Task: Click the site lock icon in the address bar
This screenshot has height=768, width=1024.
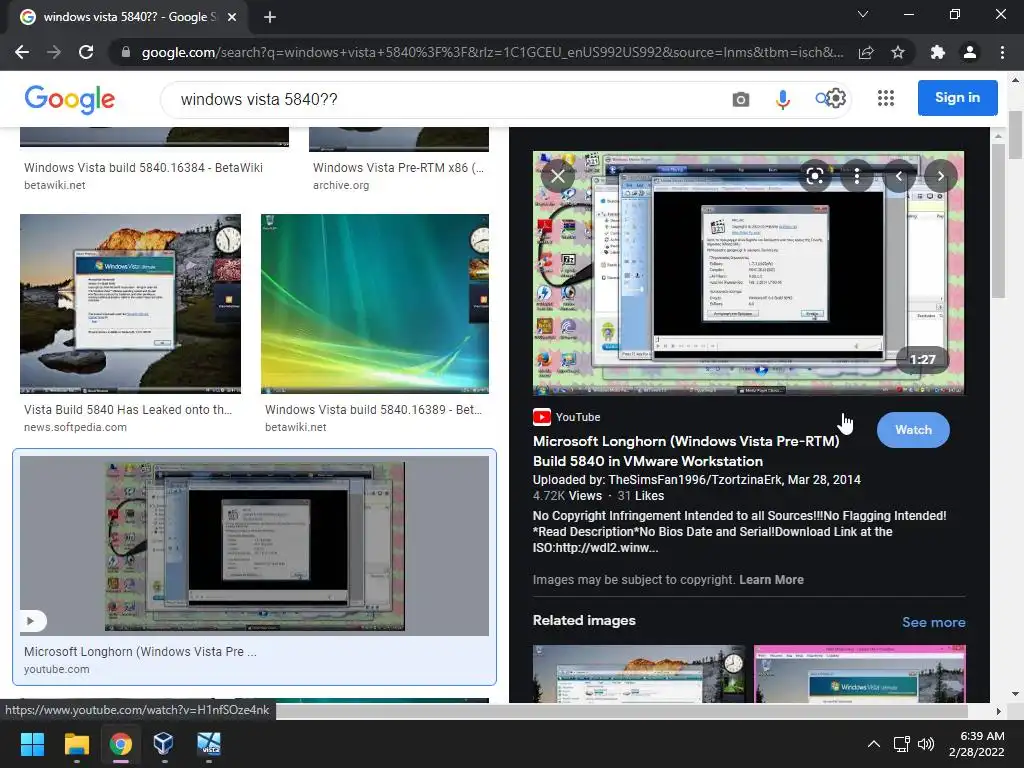Action: pyautogui.click(x=126, y=52)
